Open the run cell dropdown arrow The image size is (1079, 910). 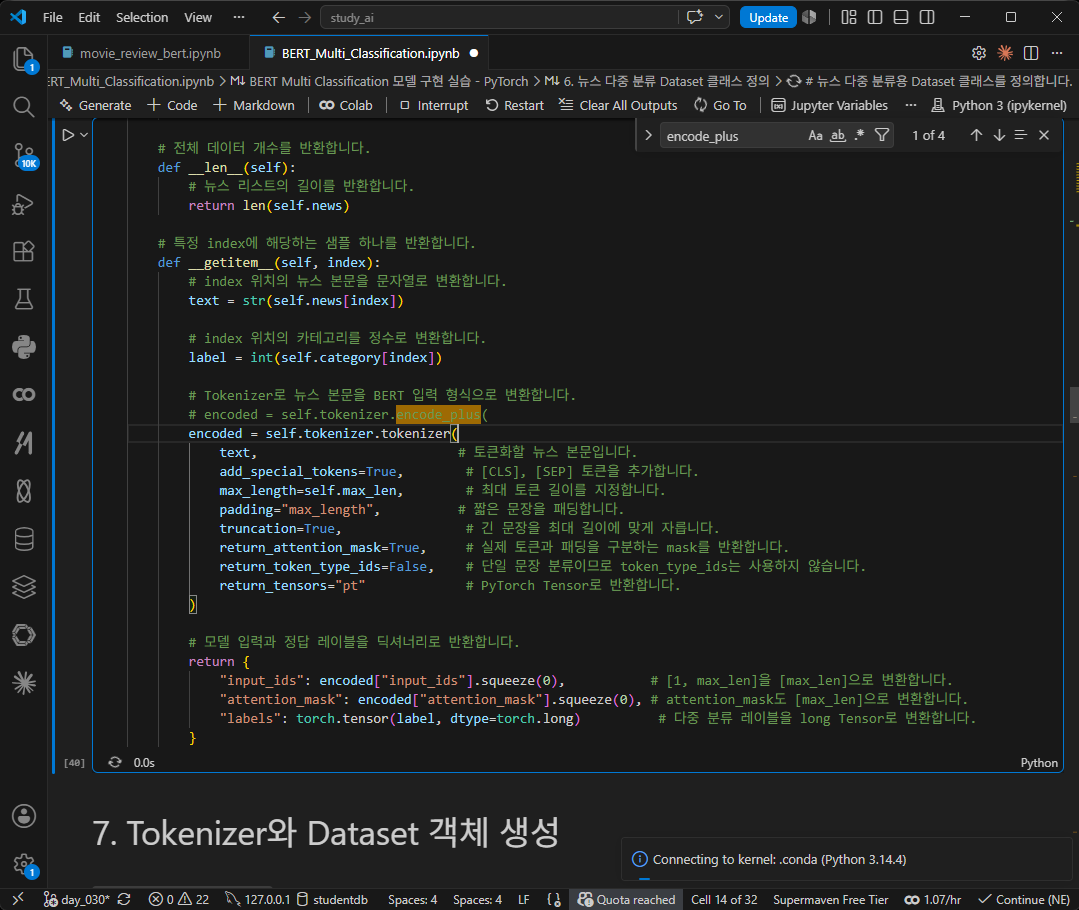point(84,135)
